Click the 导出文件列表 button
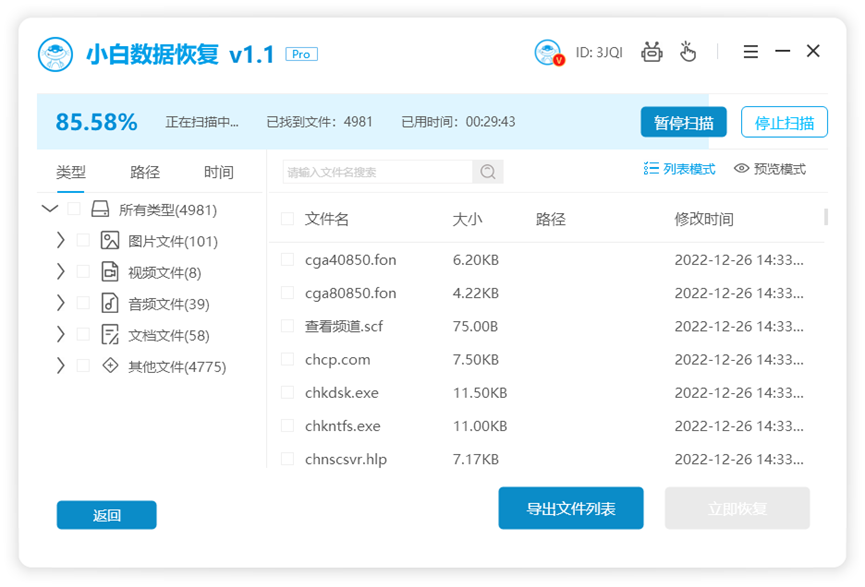 pos(570,509)
